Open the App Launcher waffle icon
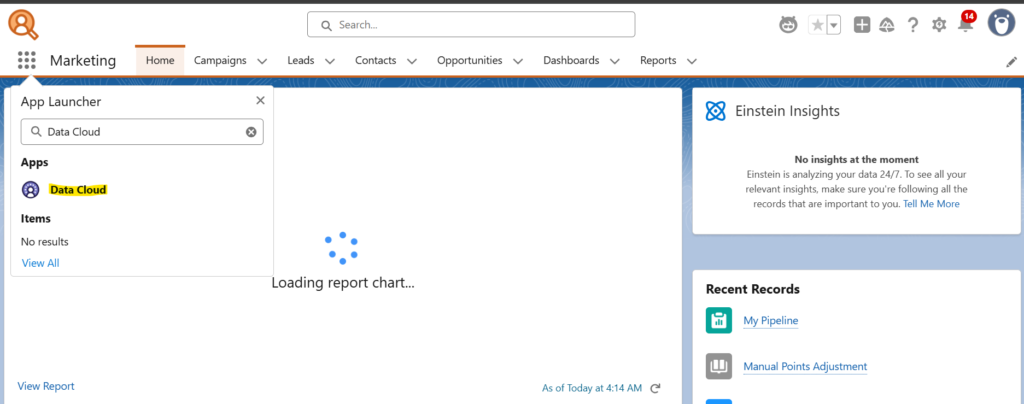Screen dimensions: 1024x404 click(x=27, y=61)
